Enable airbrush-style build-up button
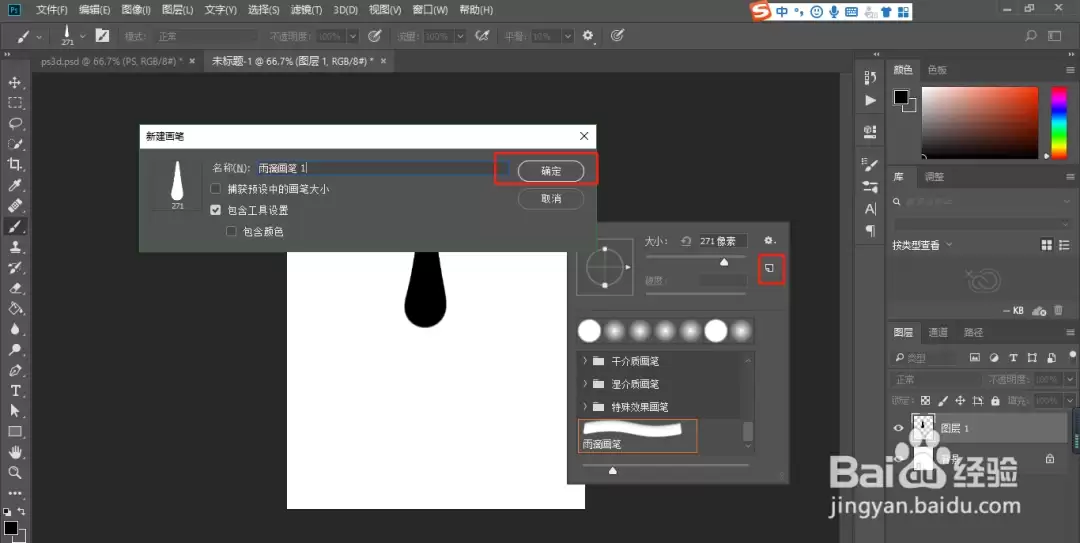This screenshot has width=1080, height=543. click(x=482, y=36)
